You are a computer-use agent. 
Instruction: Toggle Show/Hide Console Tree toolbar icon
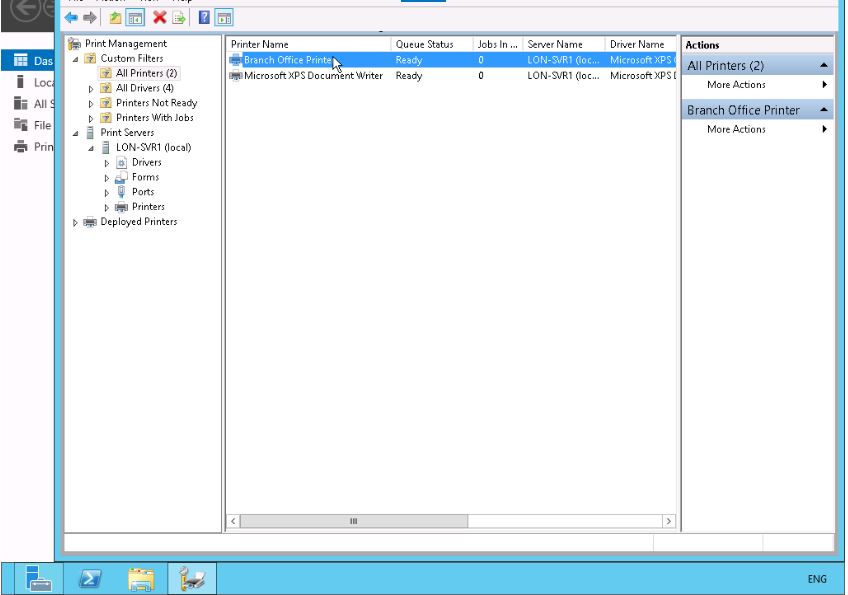[x=135, y=18]
